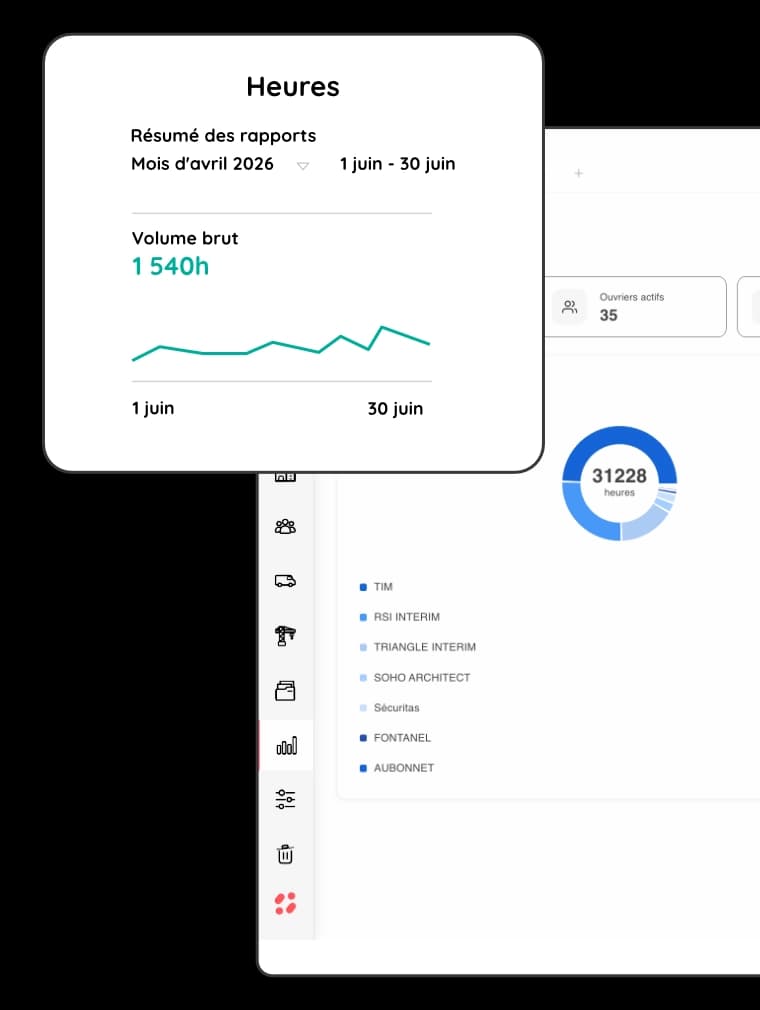This screenshot has width=760, height=1010.
Task: Open the delivery truck sidebar icon
Action: coord(285,581)
